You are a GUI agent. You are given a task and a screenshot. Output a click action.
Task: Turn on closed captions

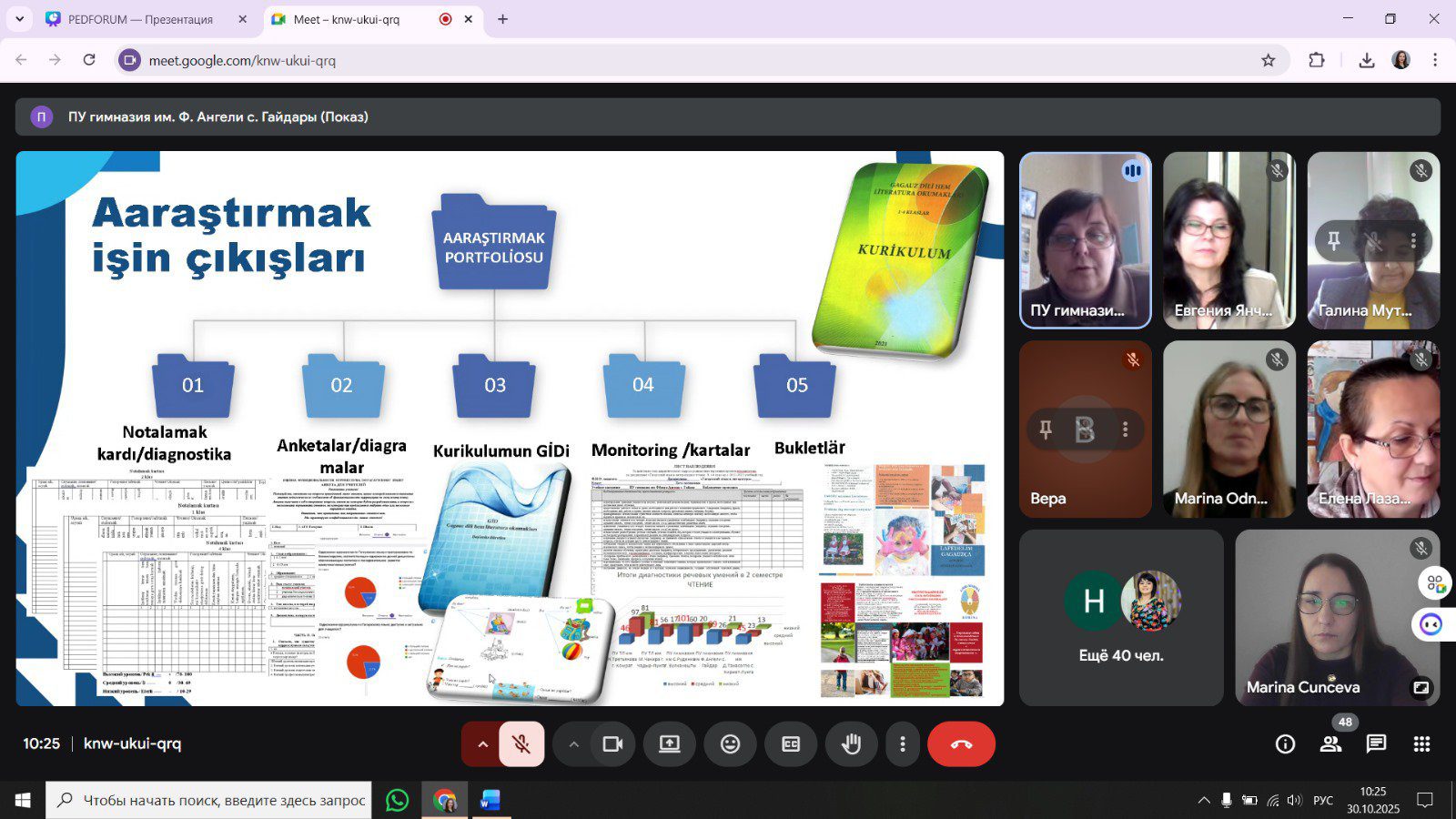791,744
